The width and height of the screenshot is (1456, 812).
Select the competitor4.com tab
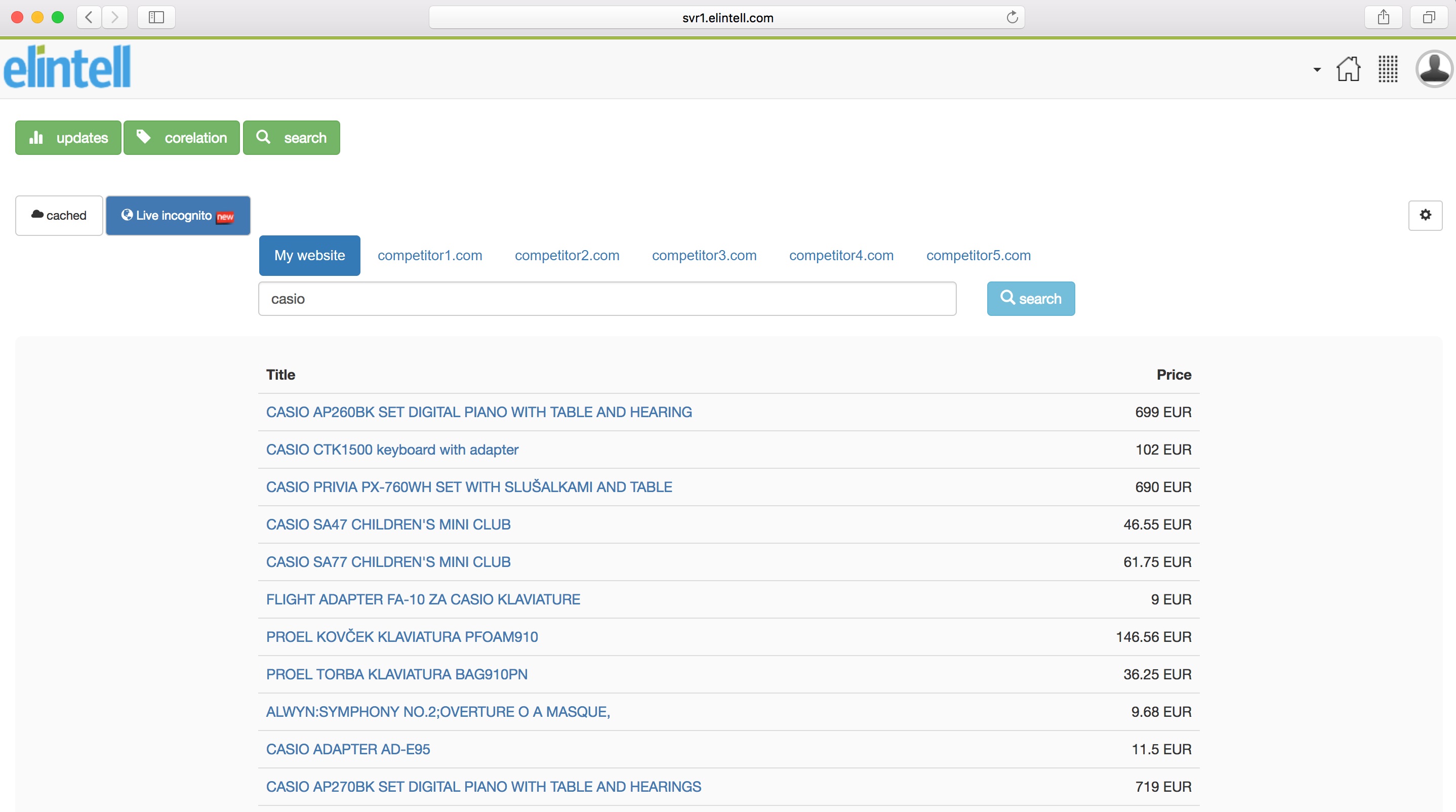[841, 256]
